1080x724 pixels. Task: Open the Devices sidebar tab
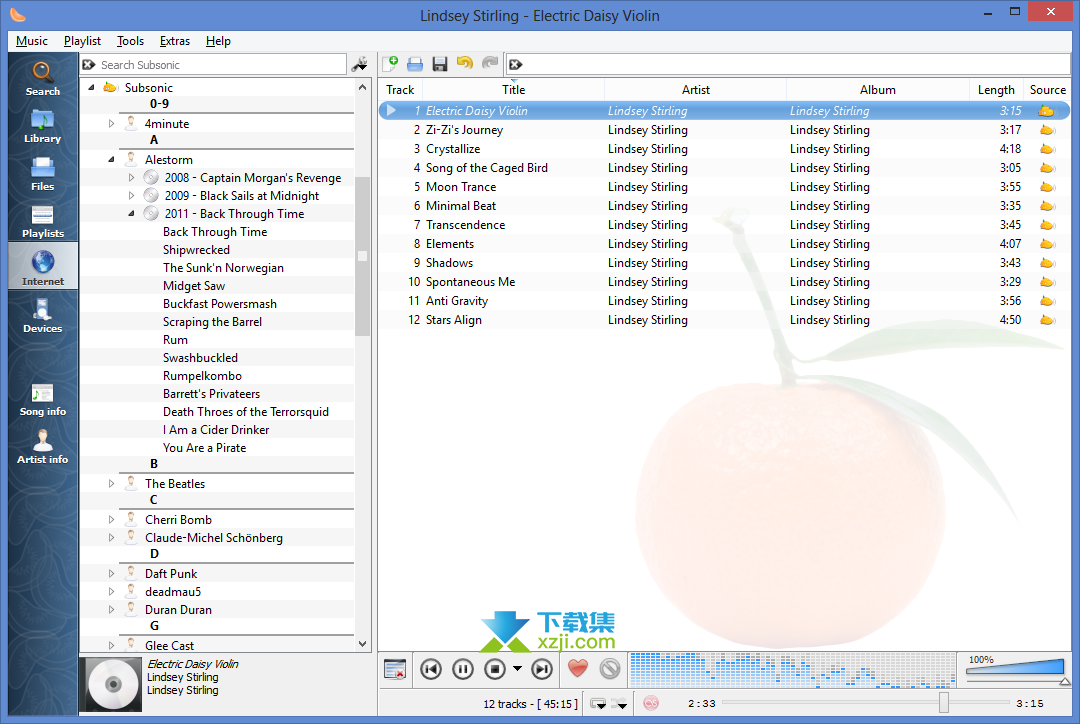point(43,316)
